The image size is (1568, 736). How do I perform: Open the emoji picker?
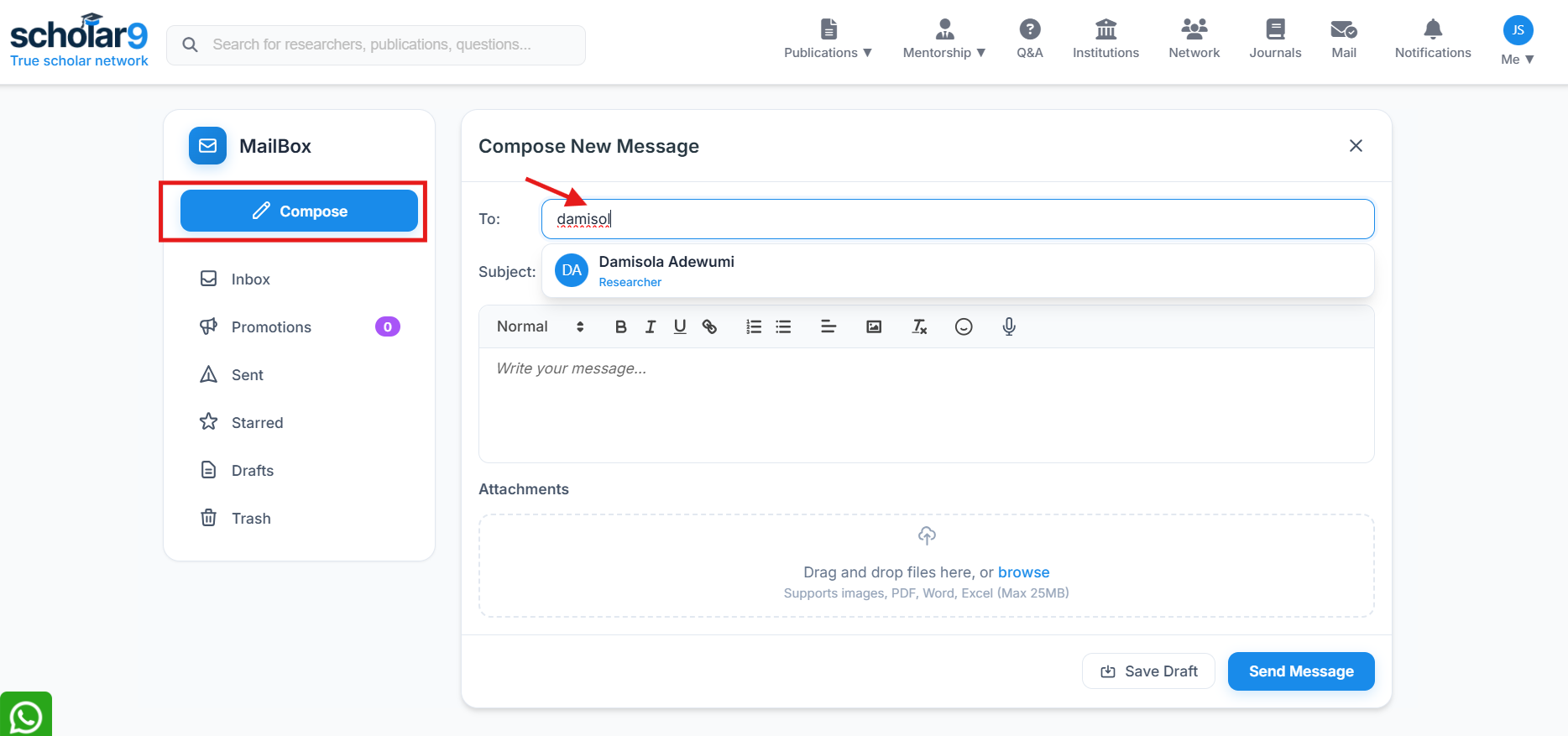click(x=964, y=326)
